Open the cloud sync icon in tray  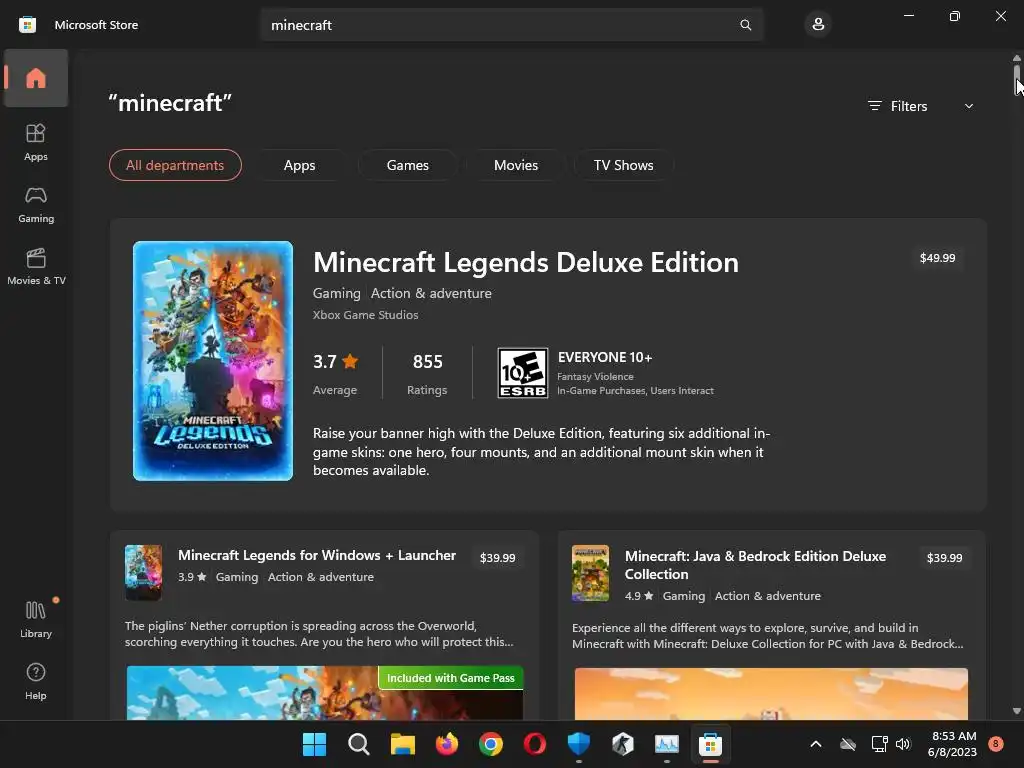[x=848, y=744]
